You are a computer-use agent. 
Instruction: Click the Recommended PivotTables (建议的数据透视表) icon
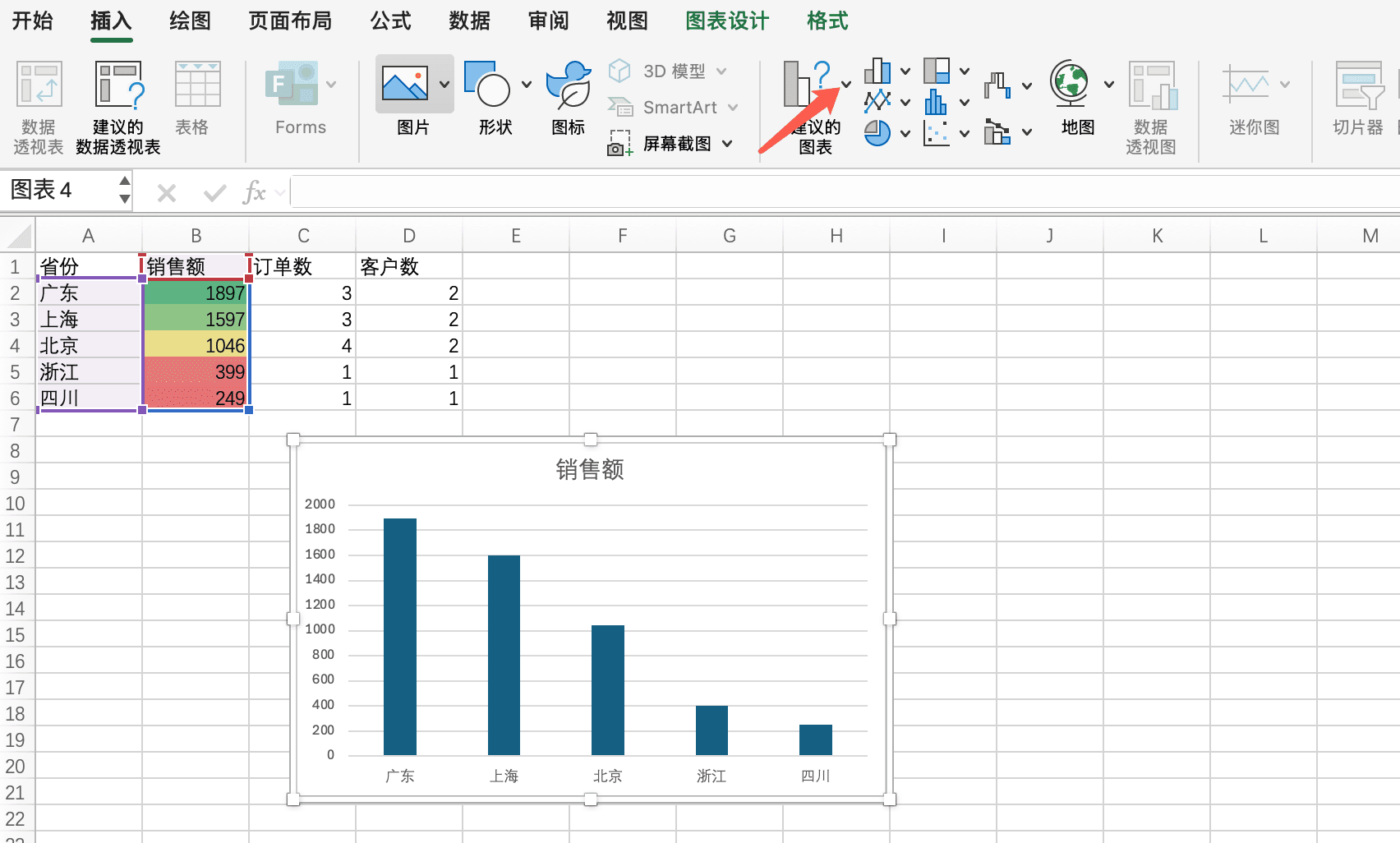click(118, 85)
